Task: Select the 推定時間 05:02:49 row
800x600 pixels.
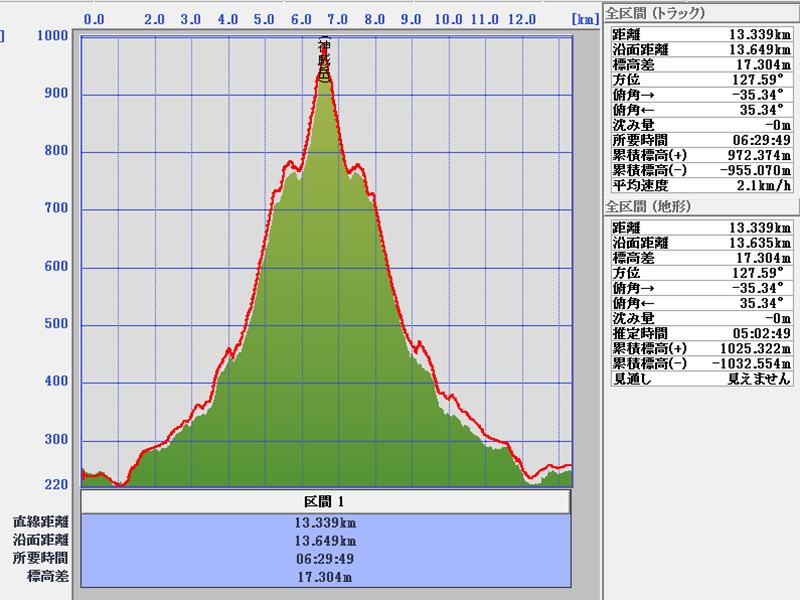Action: (x=700, y=333)
